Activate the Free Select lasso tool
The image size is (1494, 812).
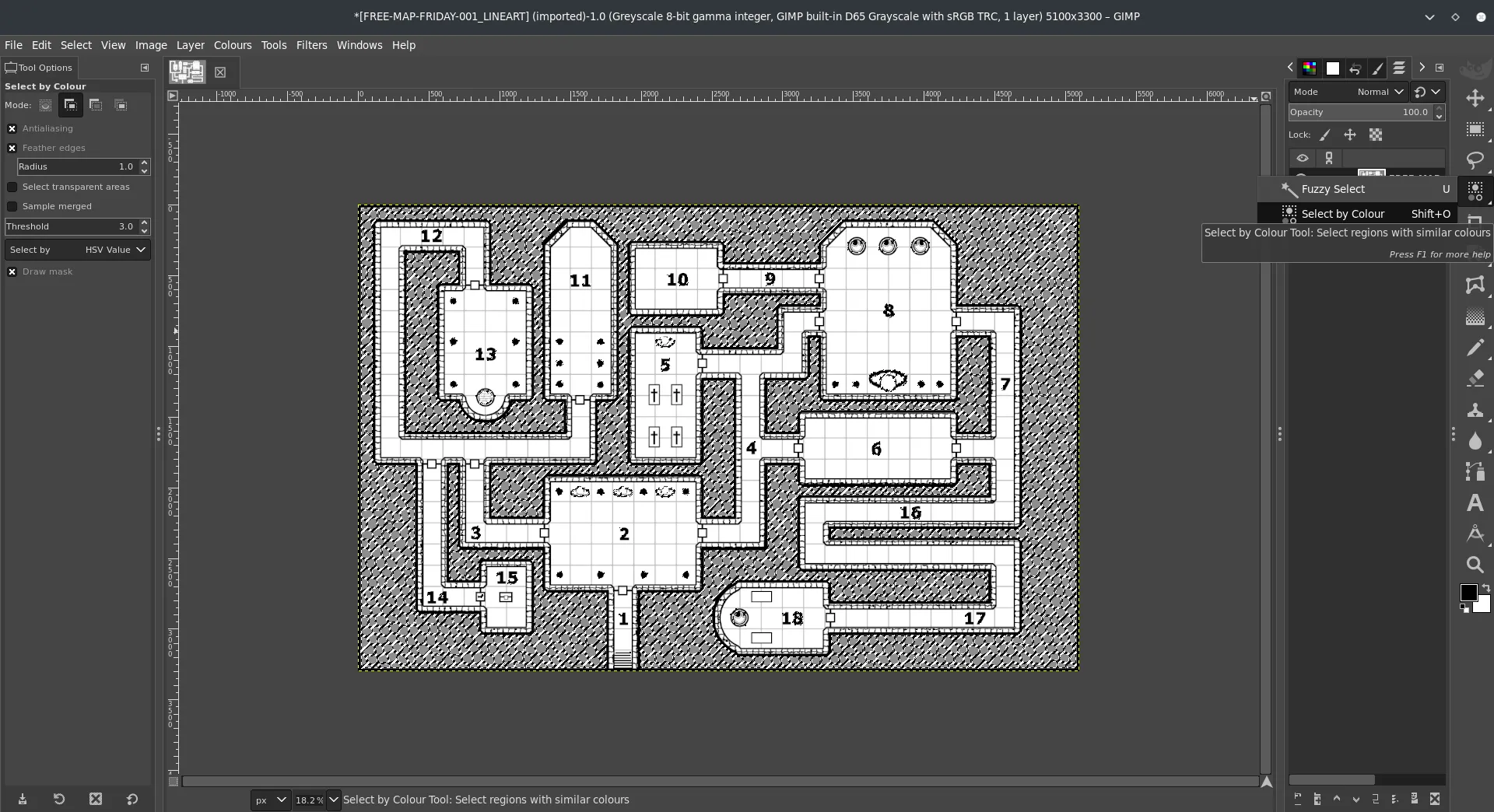[x=1475, y=160]
